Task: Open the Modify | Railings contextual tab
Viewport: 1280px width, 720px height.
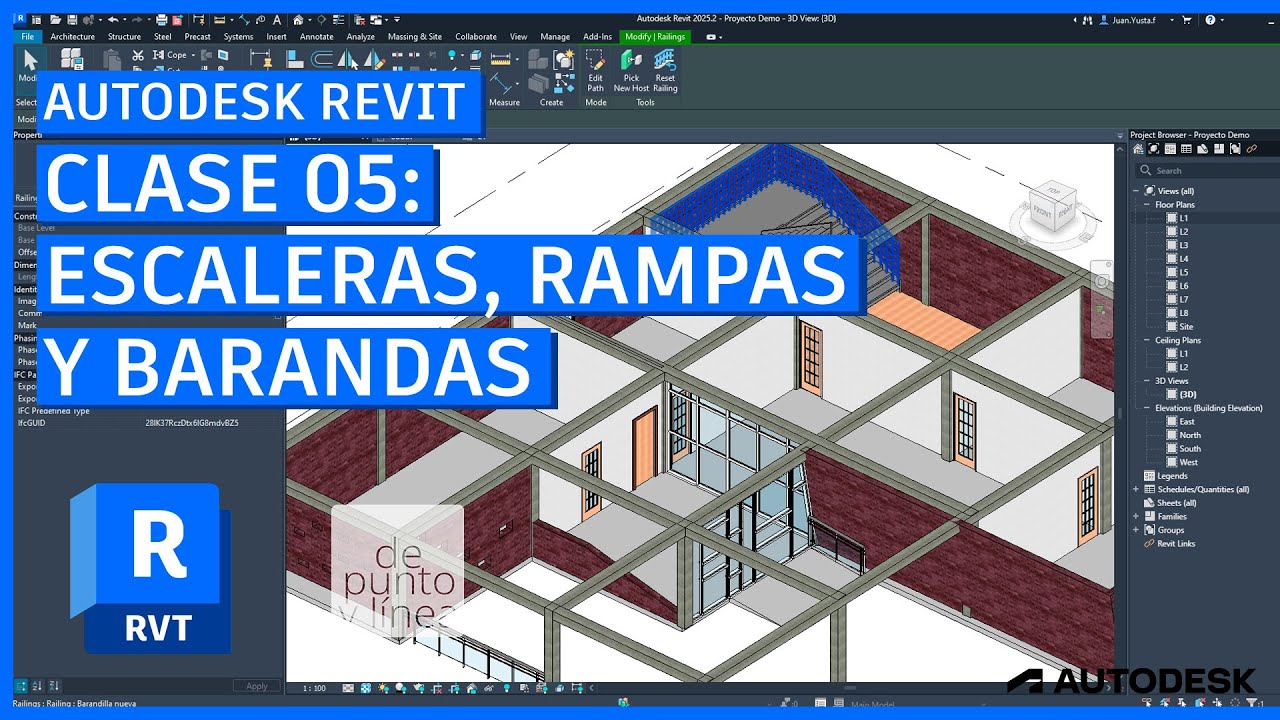Action: tap(655, 37)
